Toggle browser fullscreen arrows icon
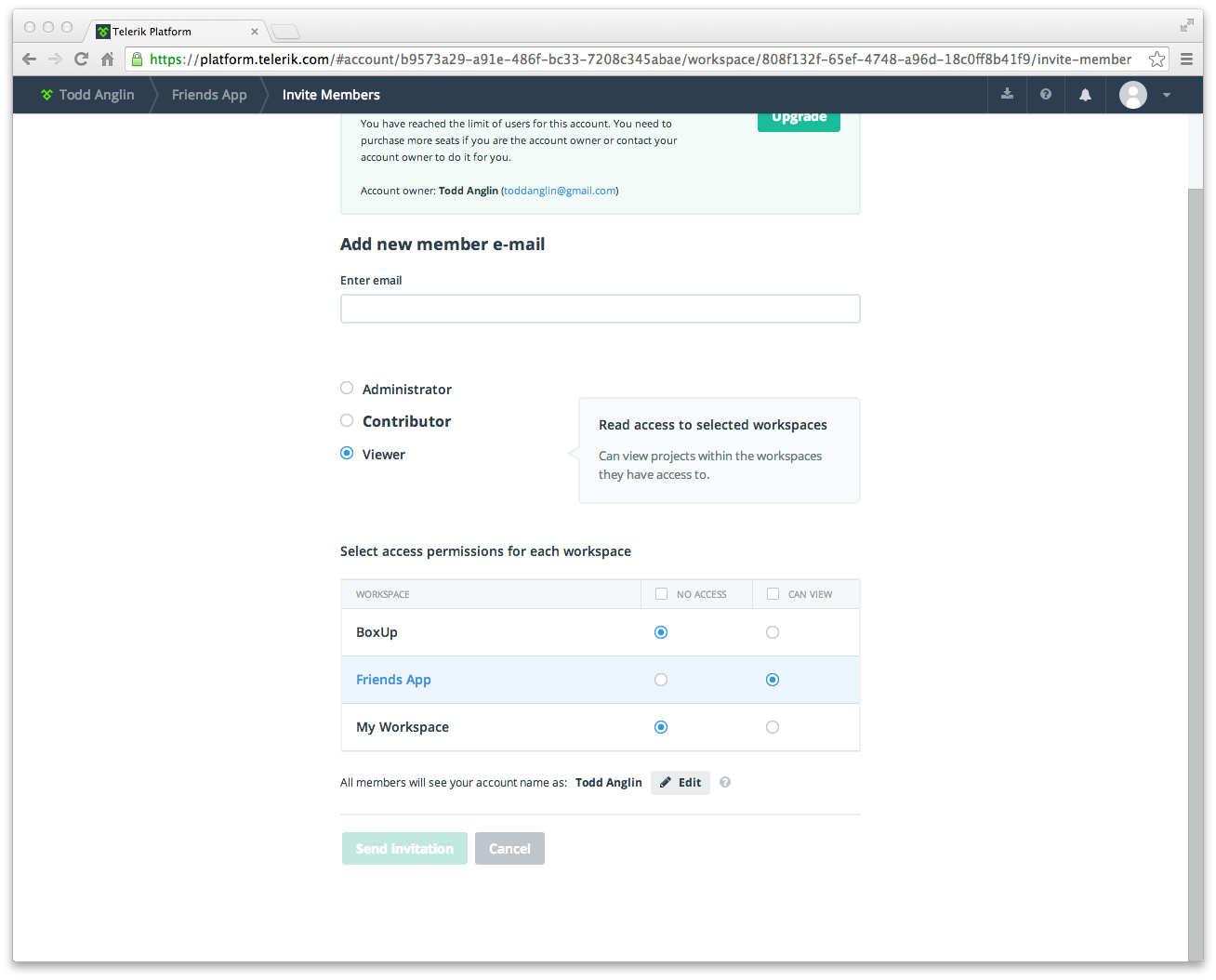This screenshot has height=980, width=1216. 1186,25
